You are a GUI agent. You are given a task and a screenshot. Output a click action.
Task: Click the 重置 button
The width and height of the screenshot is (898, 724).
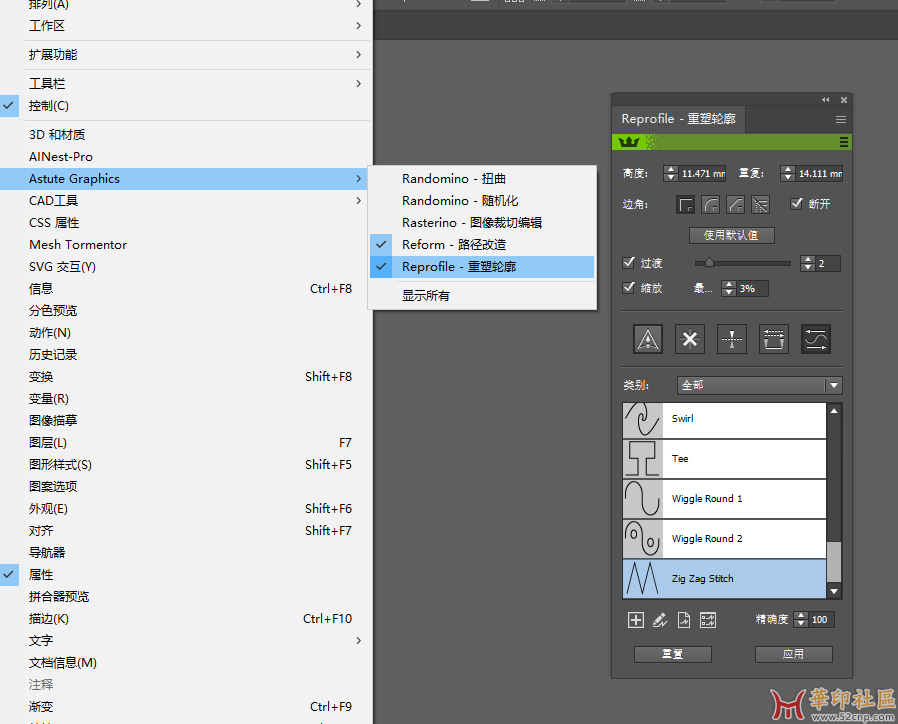[672, 654]
